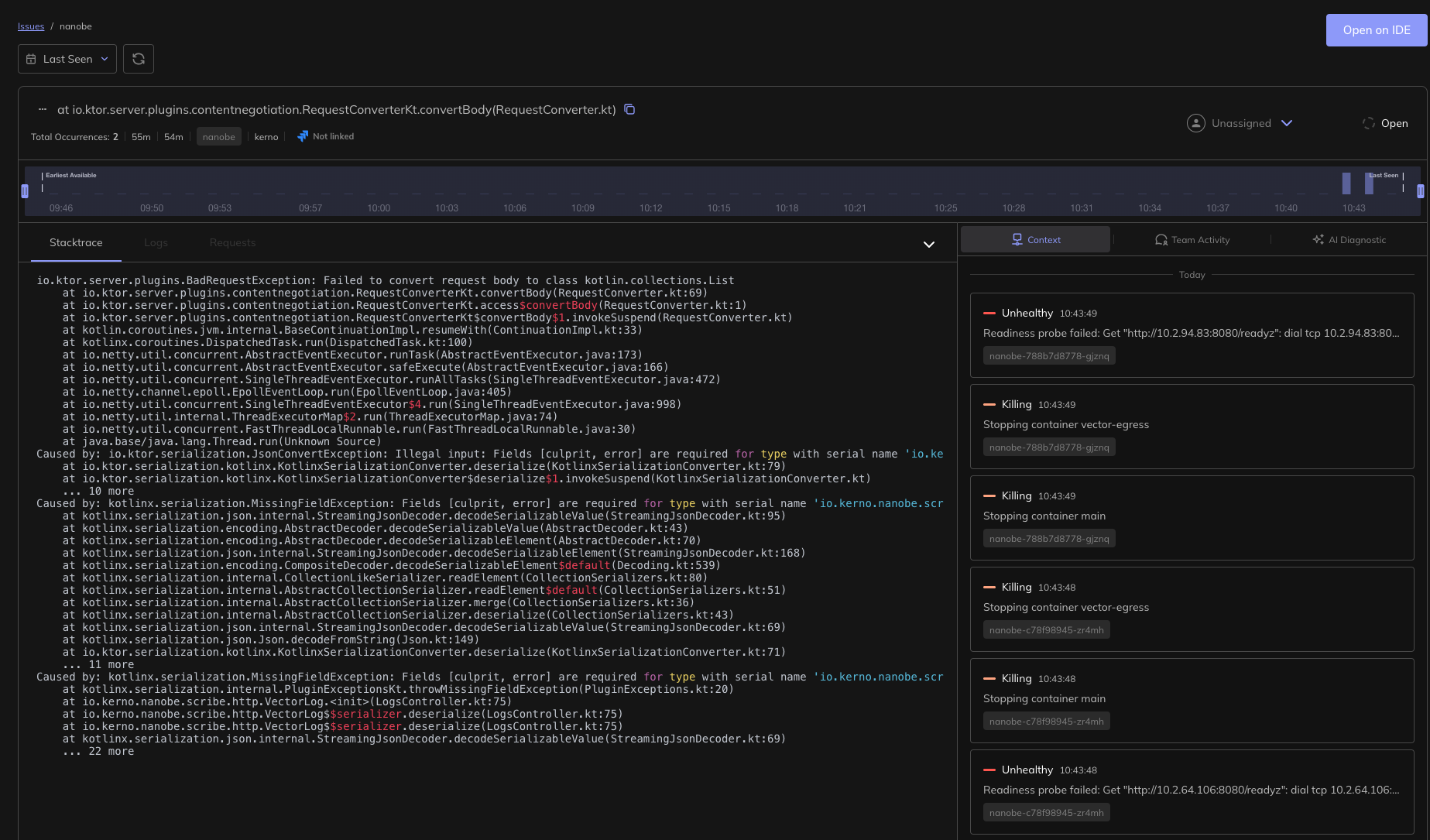Open the AI Diagnostic tab
This screenshot has width=1430, height=840.
1349,240
